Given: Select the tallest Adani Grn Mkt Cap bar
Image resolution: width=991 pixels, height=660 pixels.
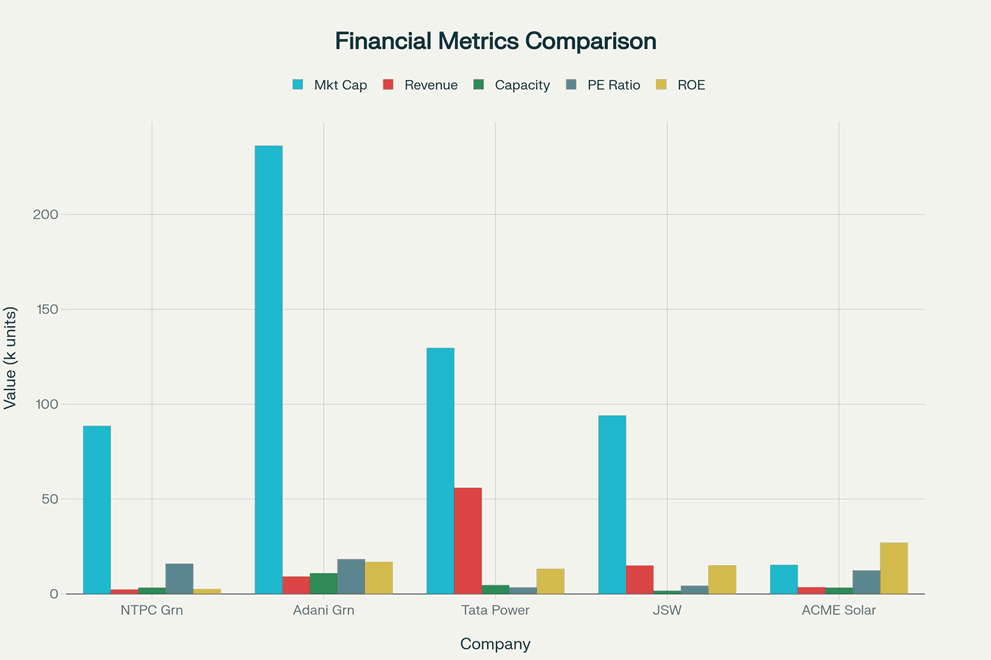Looking at the screenshot, I should pyautogui.click(x=269, y=370).
